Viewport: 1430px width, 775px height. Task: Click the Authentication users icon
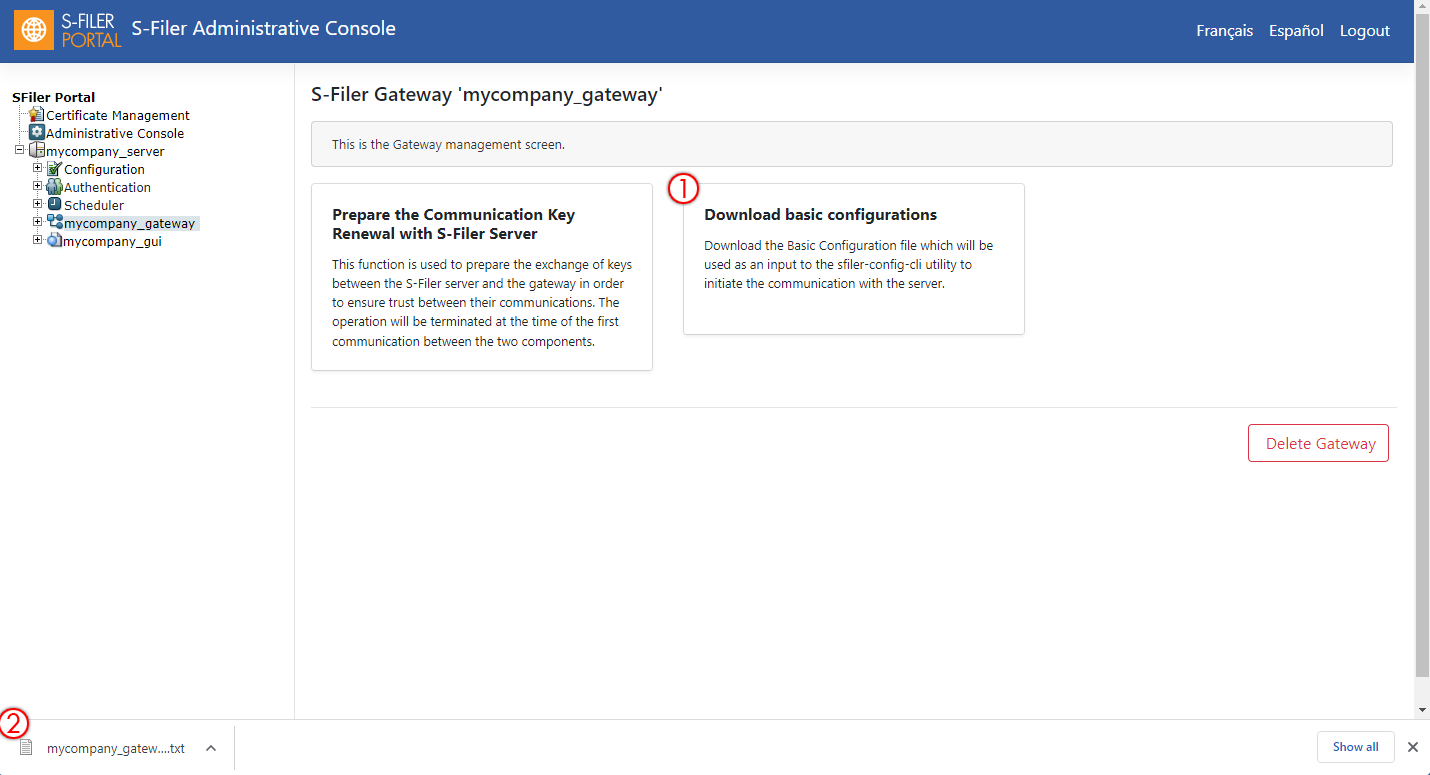point(55,187)
